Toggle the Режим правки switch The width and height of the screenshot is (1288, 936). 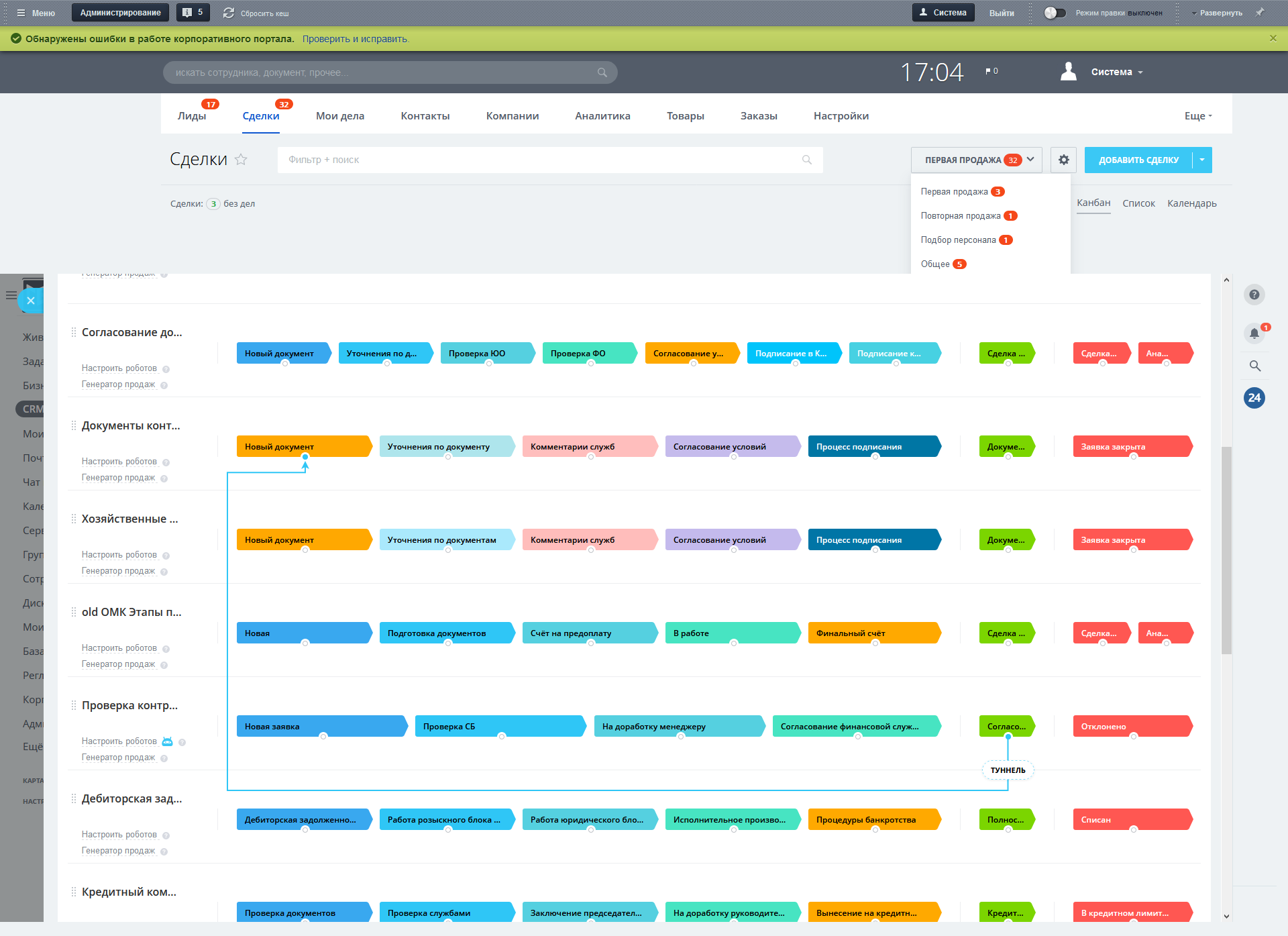click(1055, 13)
